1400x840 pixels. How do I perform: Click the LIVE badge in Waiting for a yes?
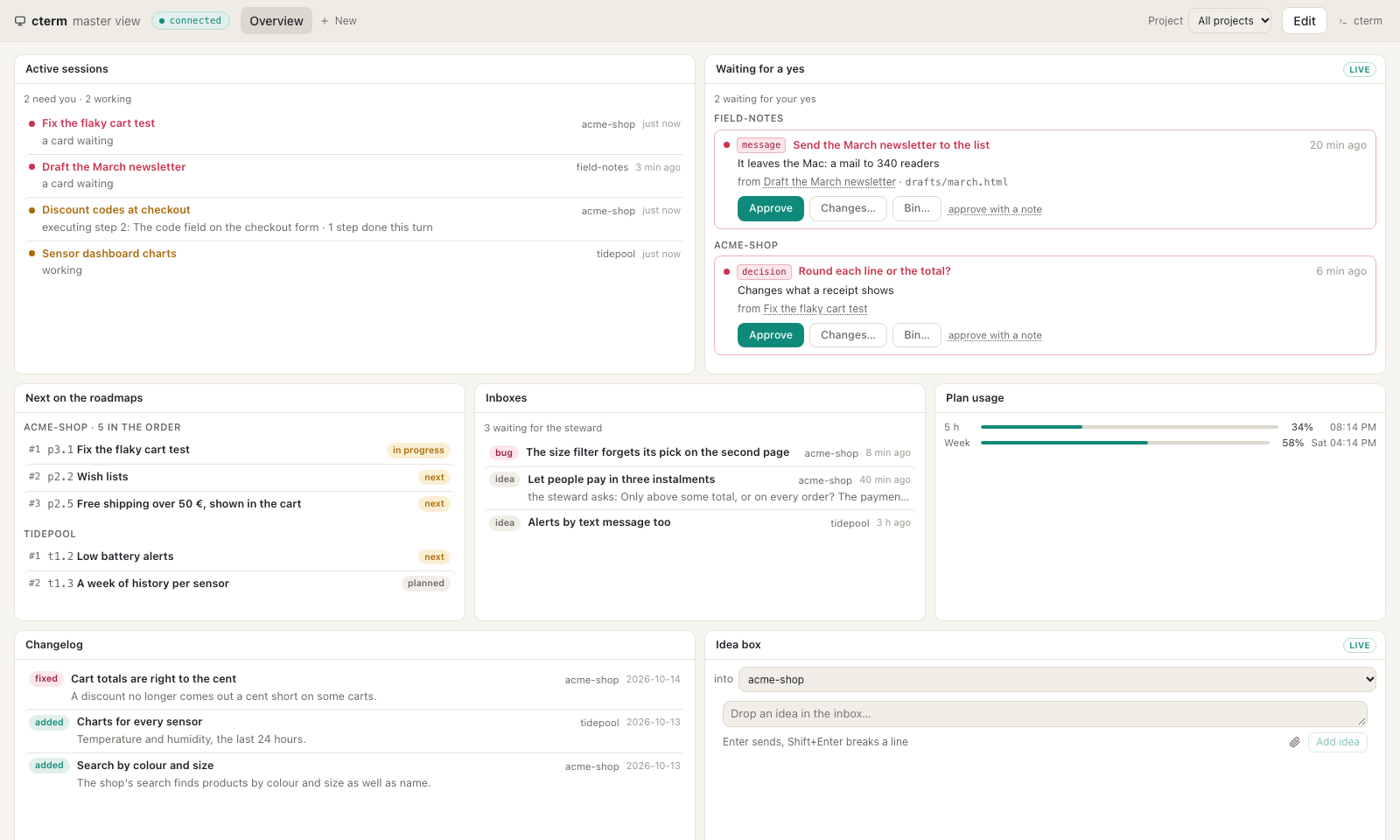point(1359,70)
